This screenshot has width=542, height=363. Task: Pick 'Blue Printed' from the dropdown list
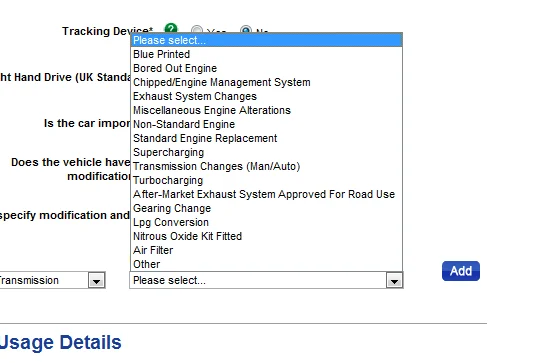coord(267,54)
